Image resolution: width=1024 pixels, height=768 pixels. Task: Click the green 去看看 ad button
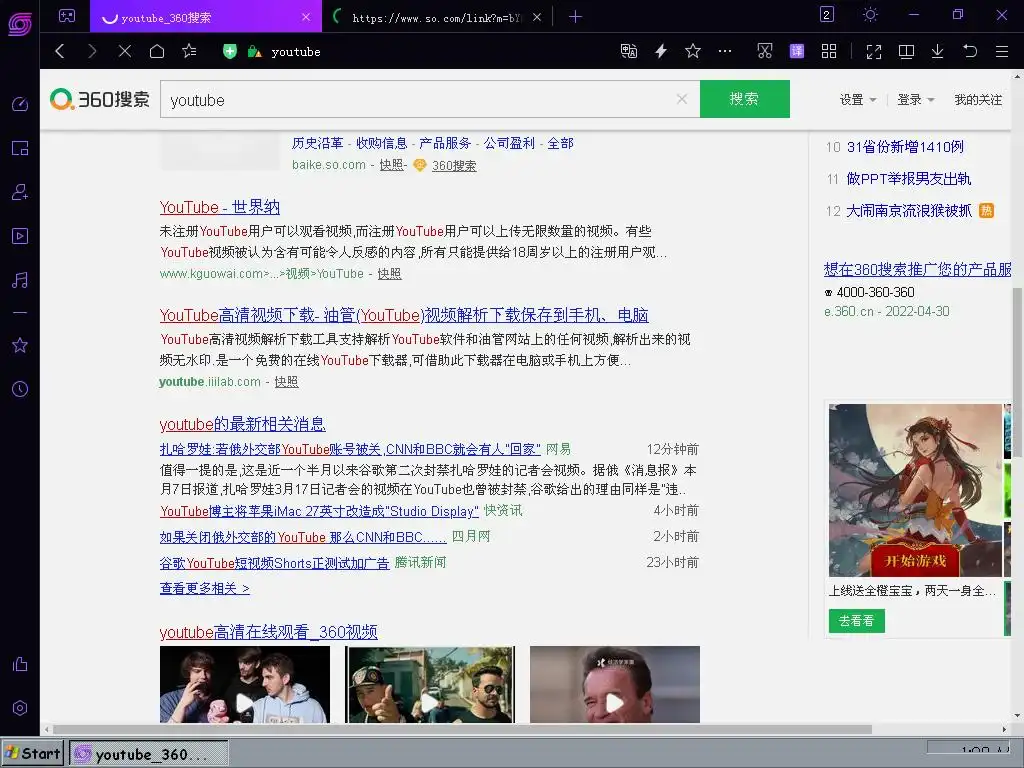(857, 620)
